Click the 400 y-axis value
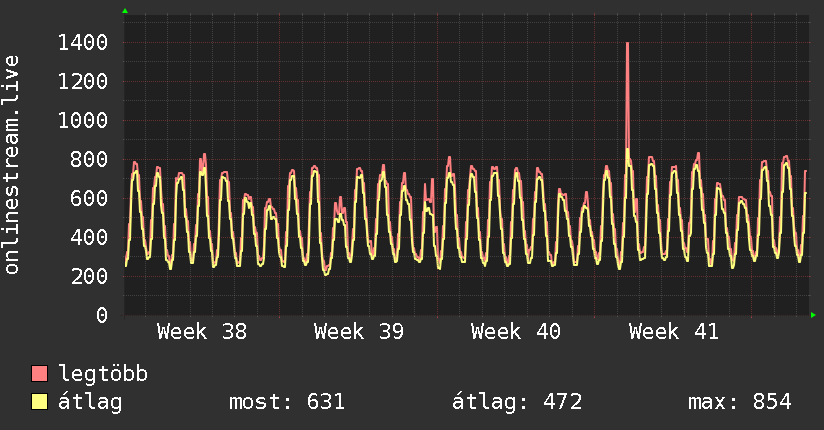Viewport: 824px width, 430px height. tap(89, 237)
